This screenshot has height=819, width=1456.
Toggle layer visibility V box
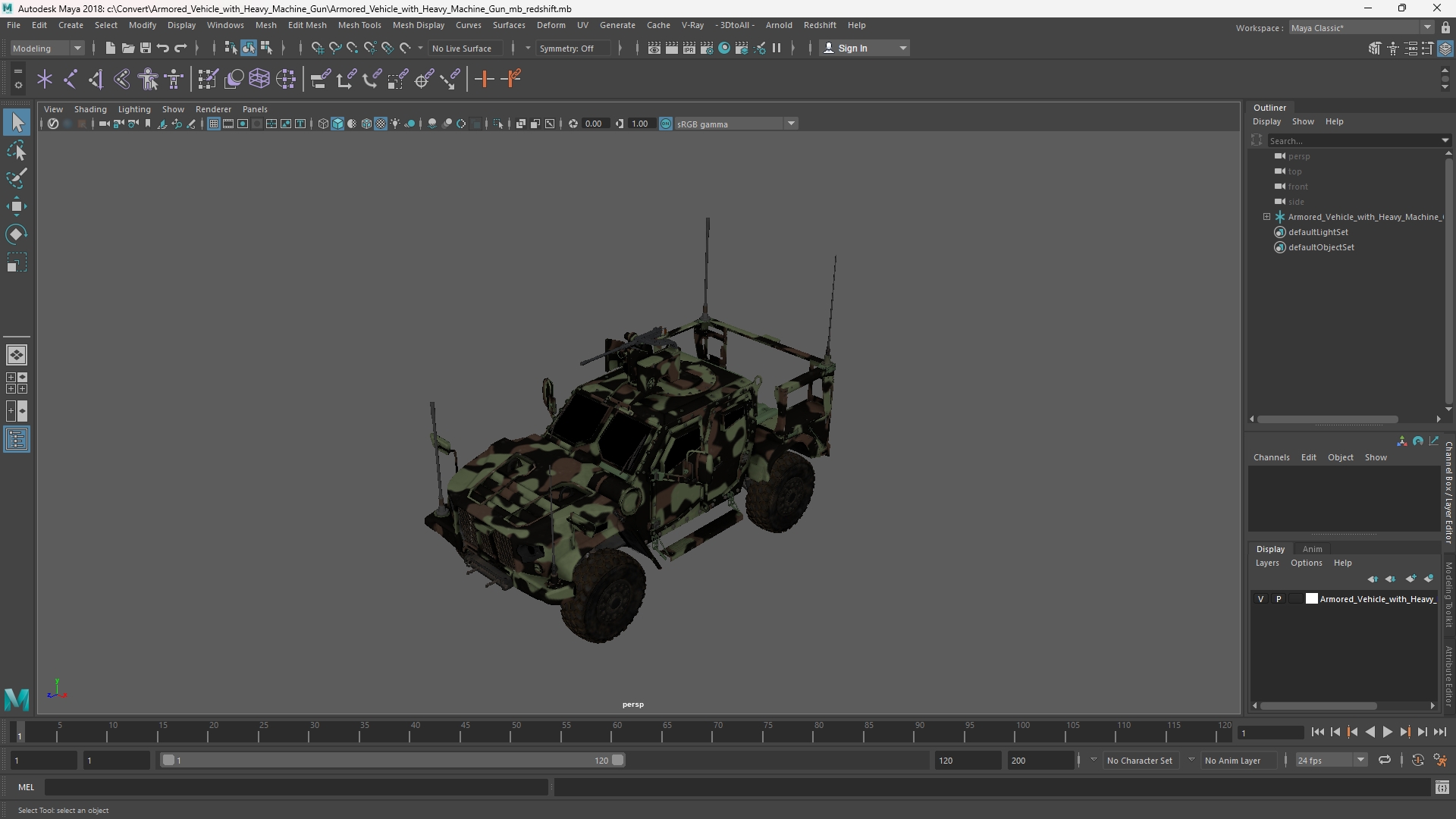(1261, 599)
